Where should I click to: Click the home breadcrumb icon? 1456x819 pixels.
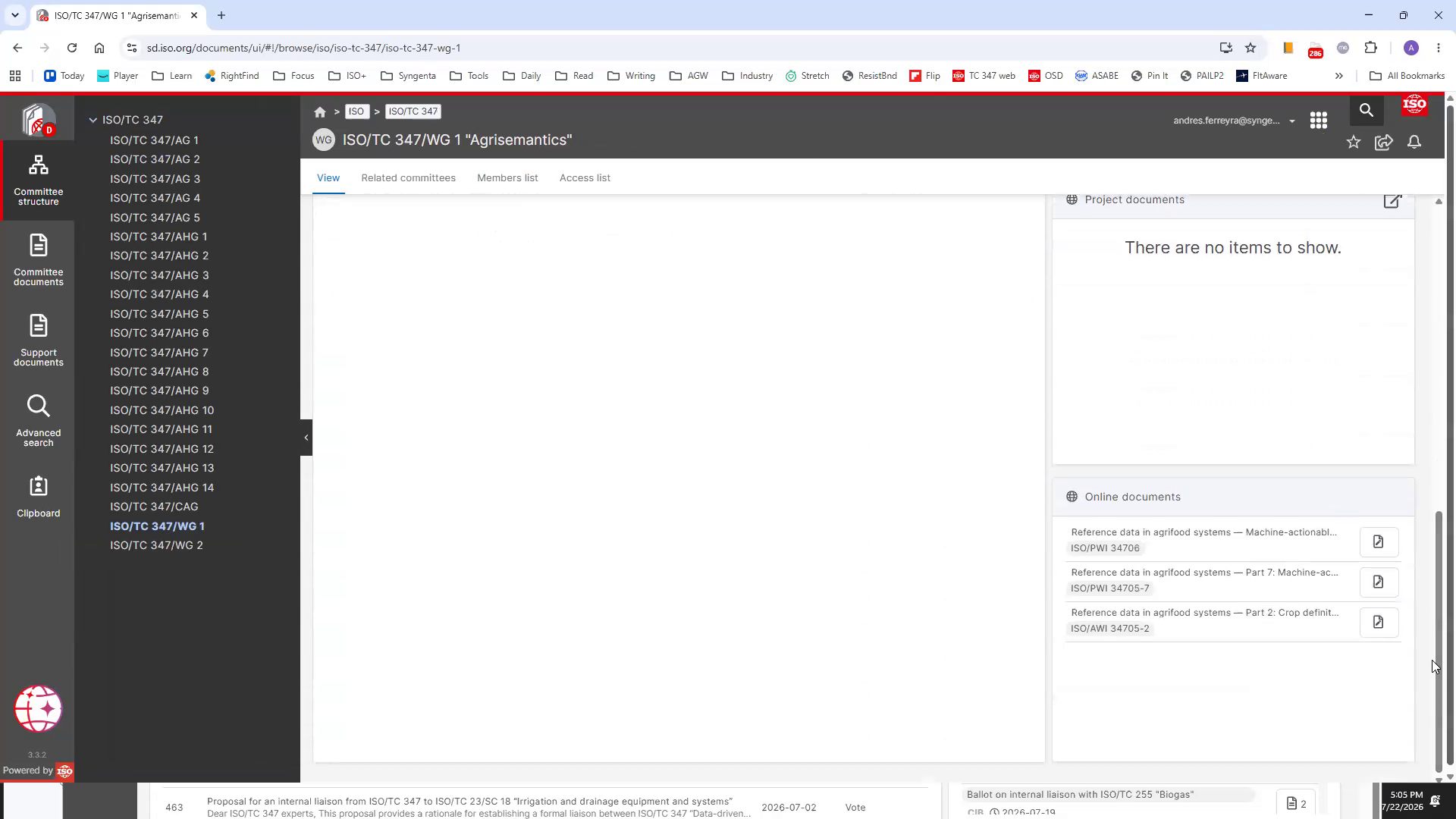[x=320, y=112]
